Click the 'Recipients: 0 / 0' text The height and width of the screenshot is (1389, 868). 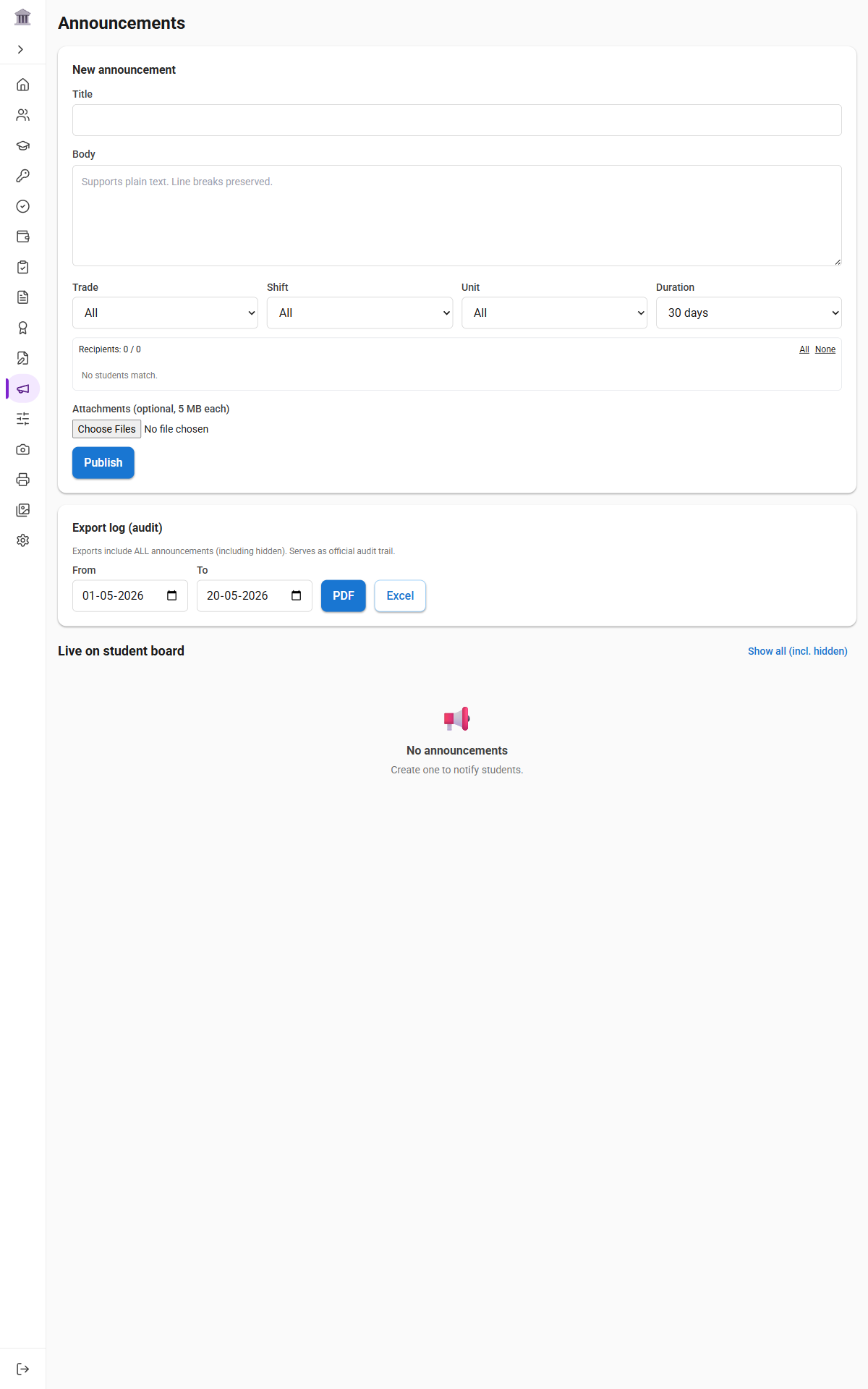[x=110, y=349]
